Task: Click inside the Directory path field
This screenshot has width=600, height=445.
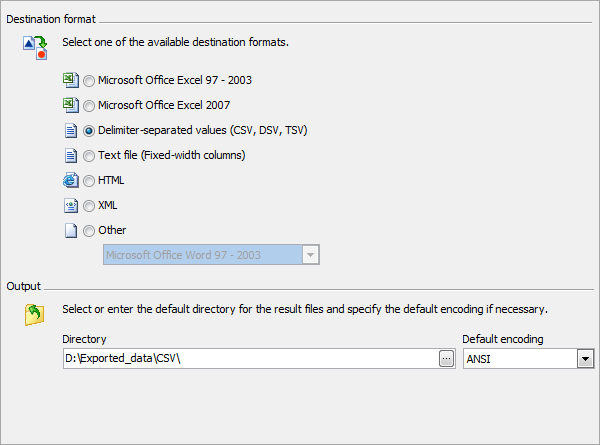Action: (248, 359)
